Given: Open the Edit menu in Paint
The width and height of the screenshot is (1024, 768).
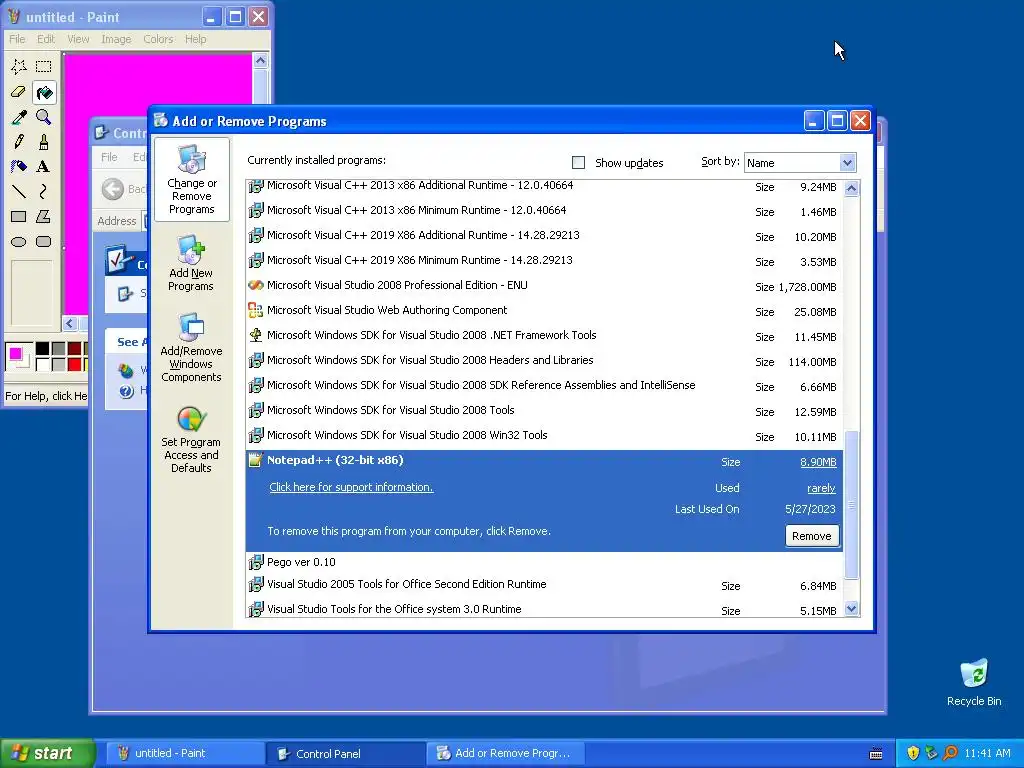Looking at the screenshot, I should click(46, 39).
